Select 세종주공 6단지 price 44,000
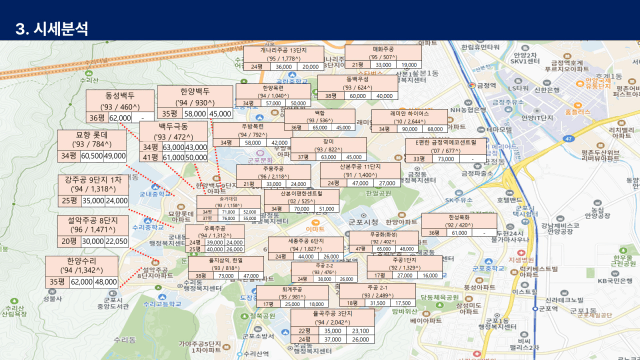This screenshot has width=640, height=360. pyautogui.click(x=306, y=257)
